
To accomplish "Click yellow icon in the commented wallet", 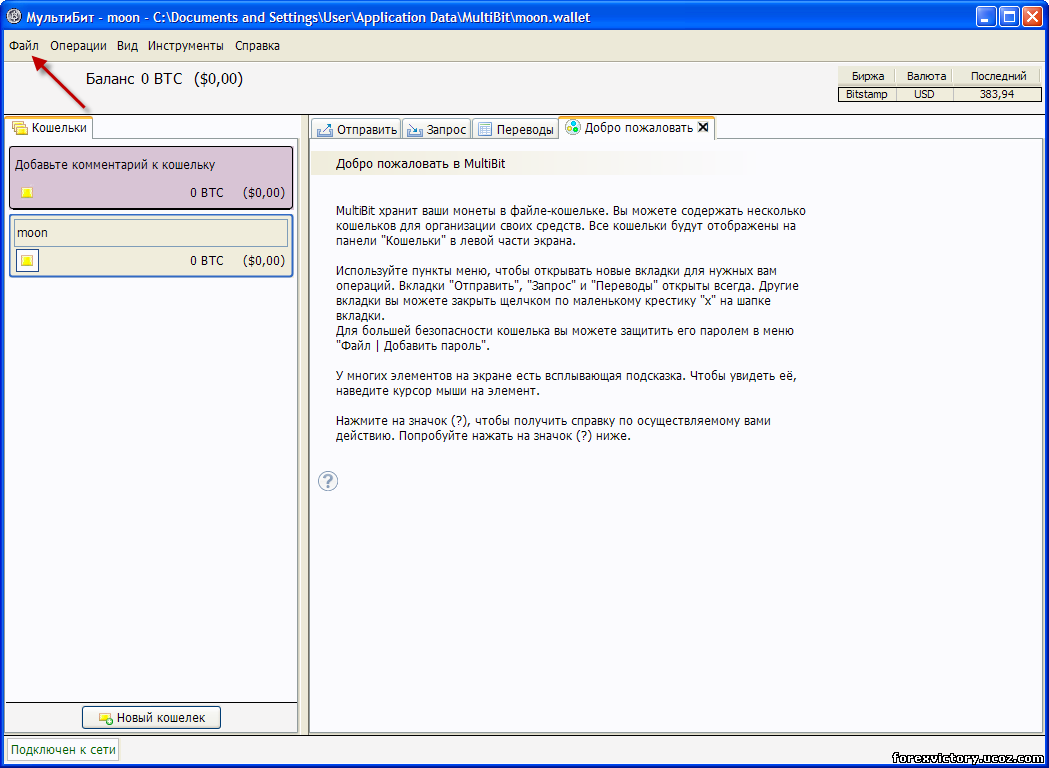I will tap(27, 193).
